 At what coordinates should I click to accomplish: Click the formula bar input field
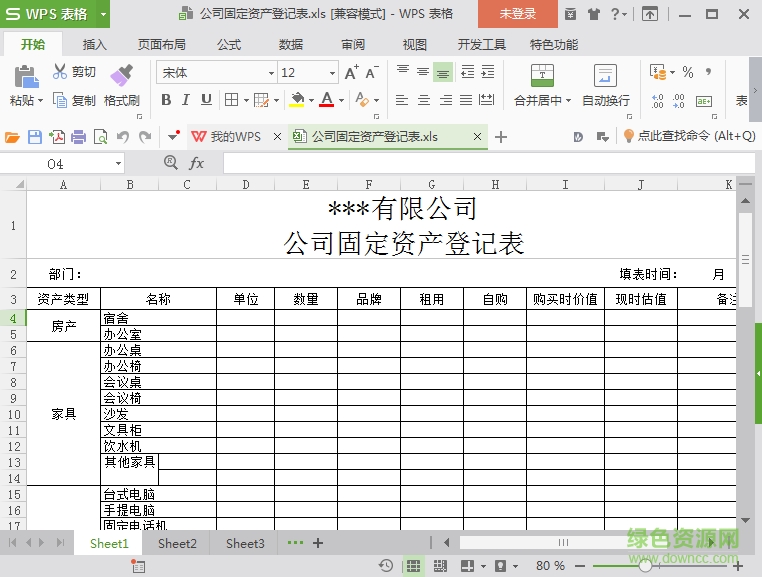(x=489, y=163)
